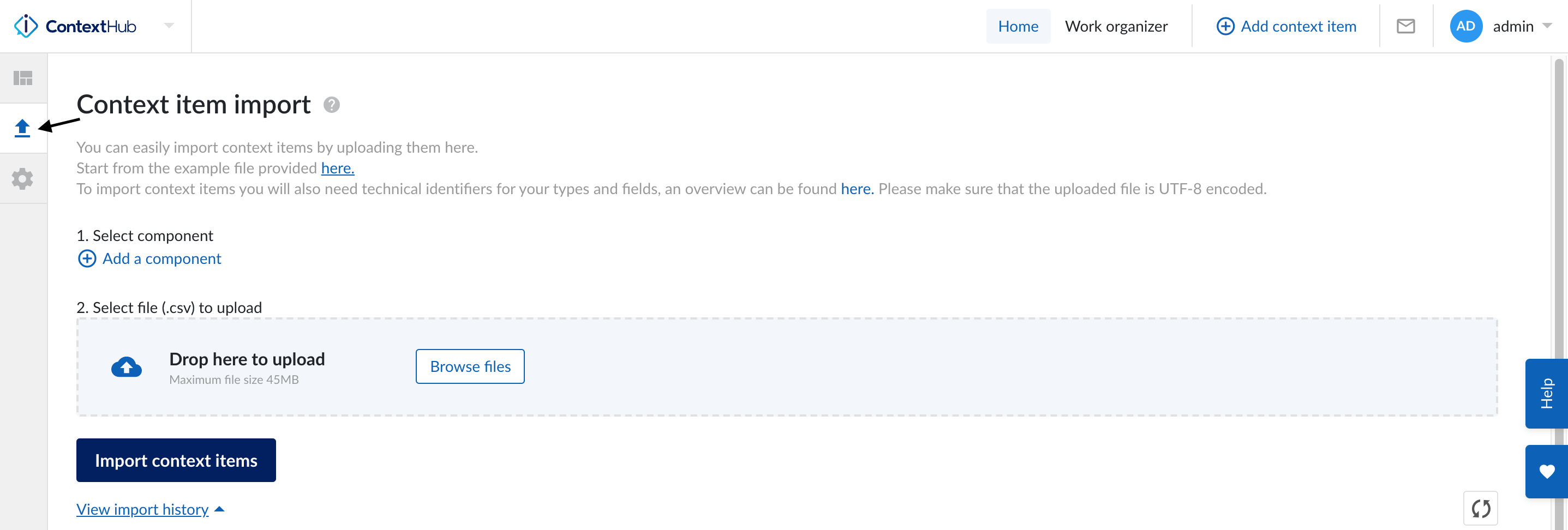Open settings gear icon in sidebar
The width and height of the screenshot is (1568, 530).
(22, 179)
